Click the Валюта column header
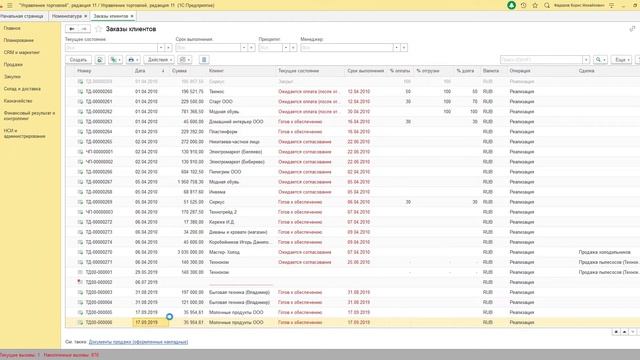 493,71
